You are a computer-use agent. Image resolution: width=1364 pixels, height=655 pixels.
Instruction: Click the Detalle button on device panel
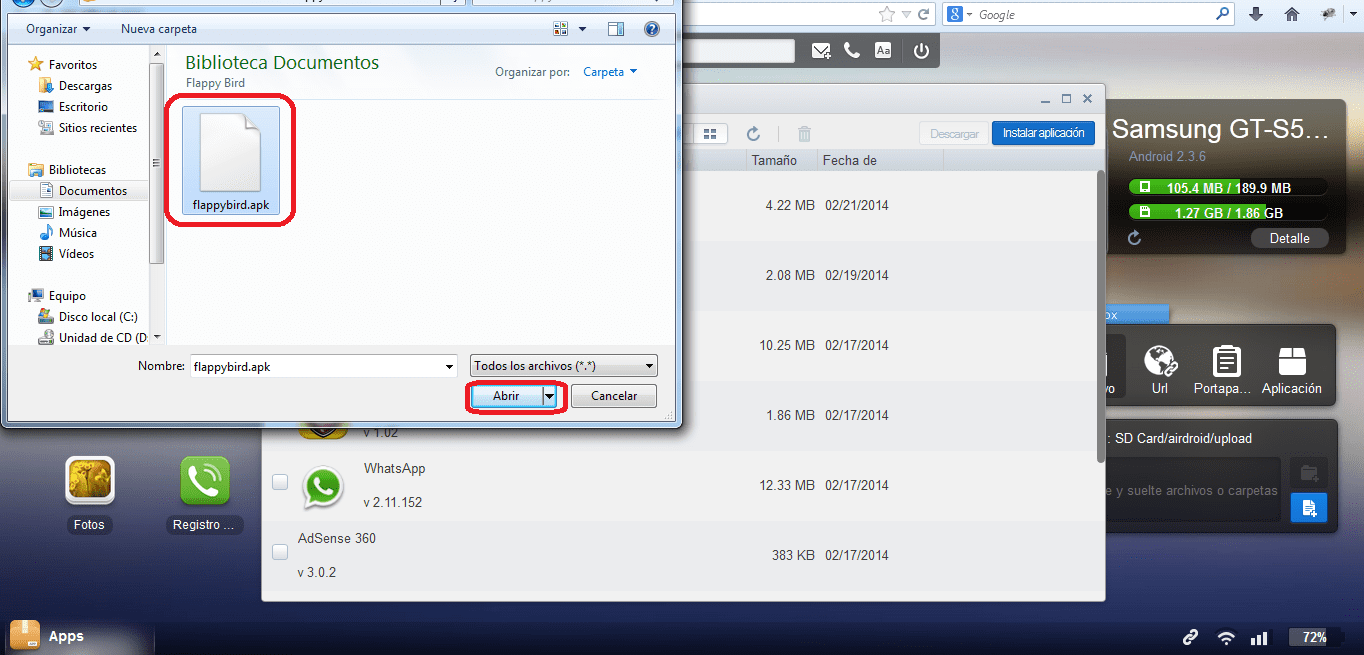click(1289, 238)
